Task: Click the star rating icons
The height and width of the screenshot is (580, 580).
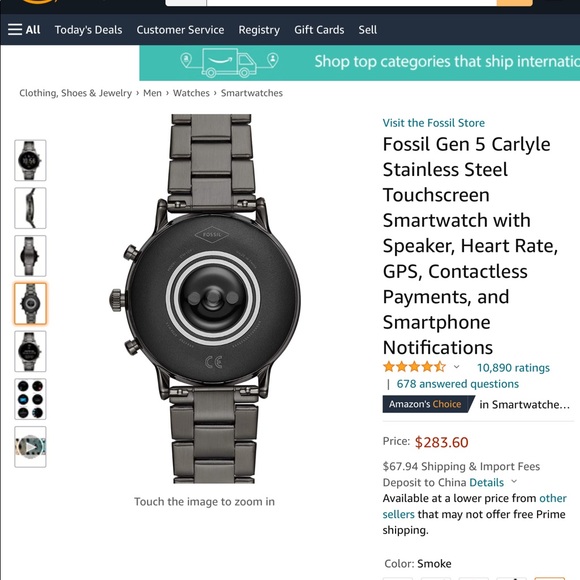Action: pyautogui.click(x=414, y=367)
